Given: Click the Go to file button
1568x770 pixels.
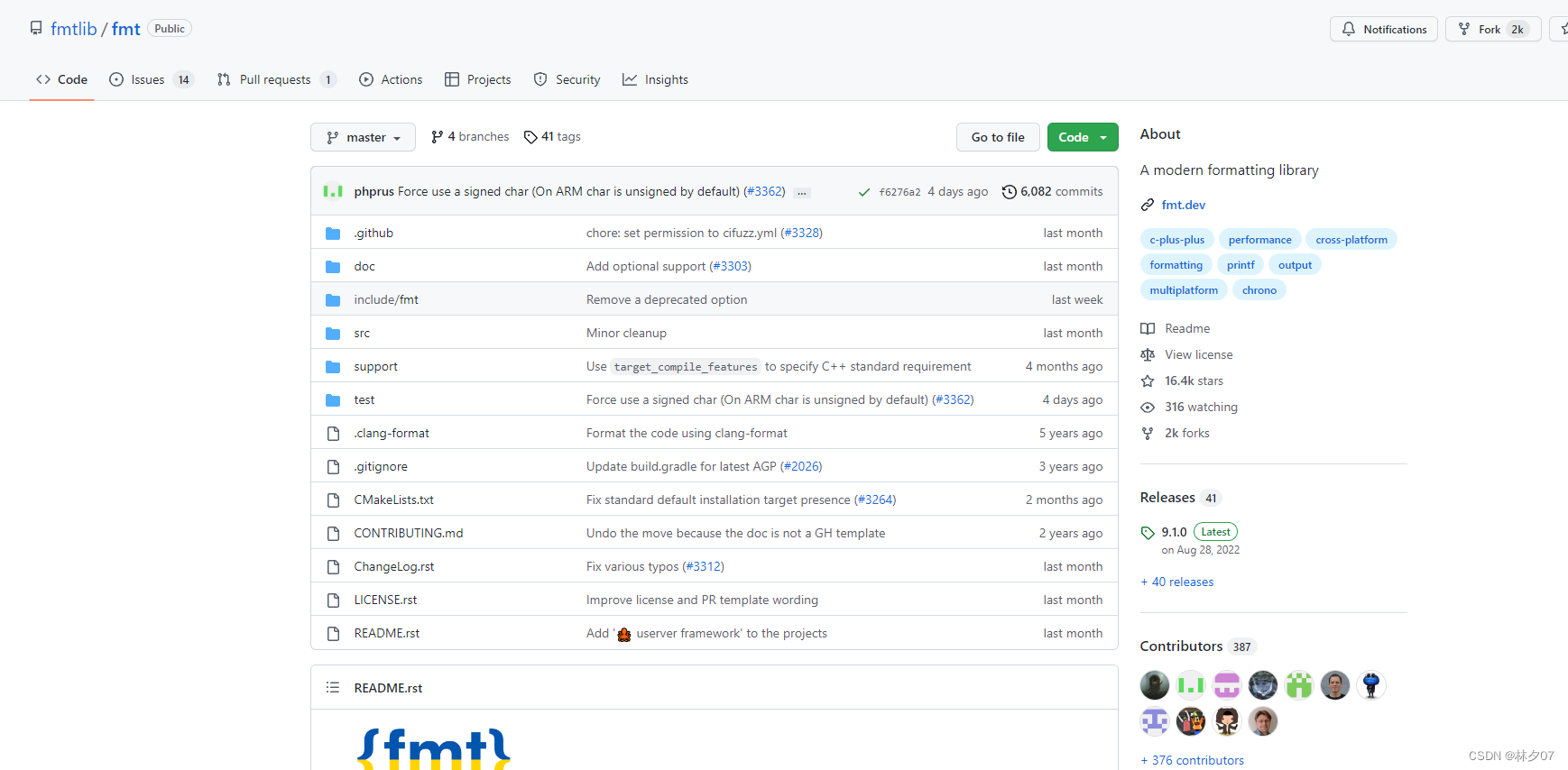Looking at the screenshot, I should 998,137.
